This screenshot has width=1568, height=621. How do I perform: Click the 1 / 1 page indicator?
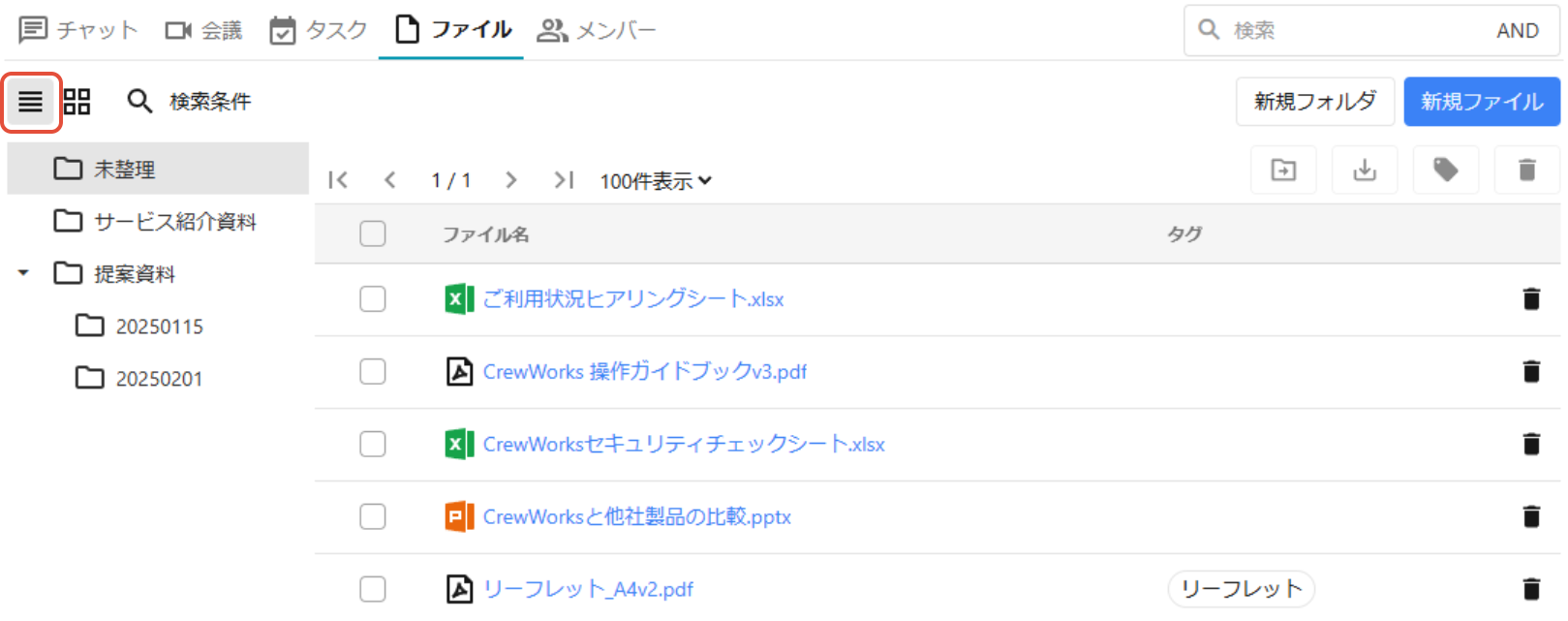451,180
